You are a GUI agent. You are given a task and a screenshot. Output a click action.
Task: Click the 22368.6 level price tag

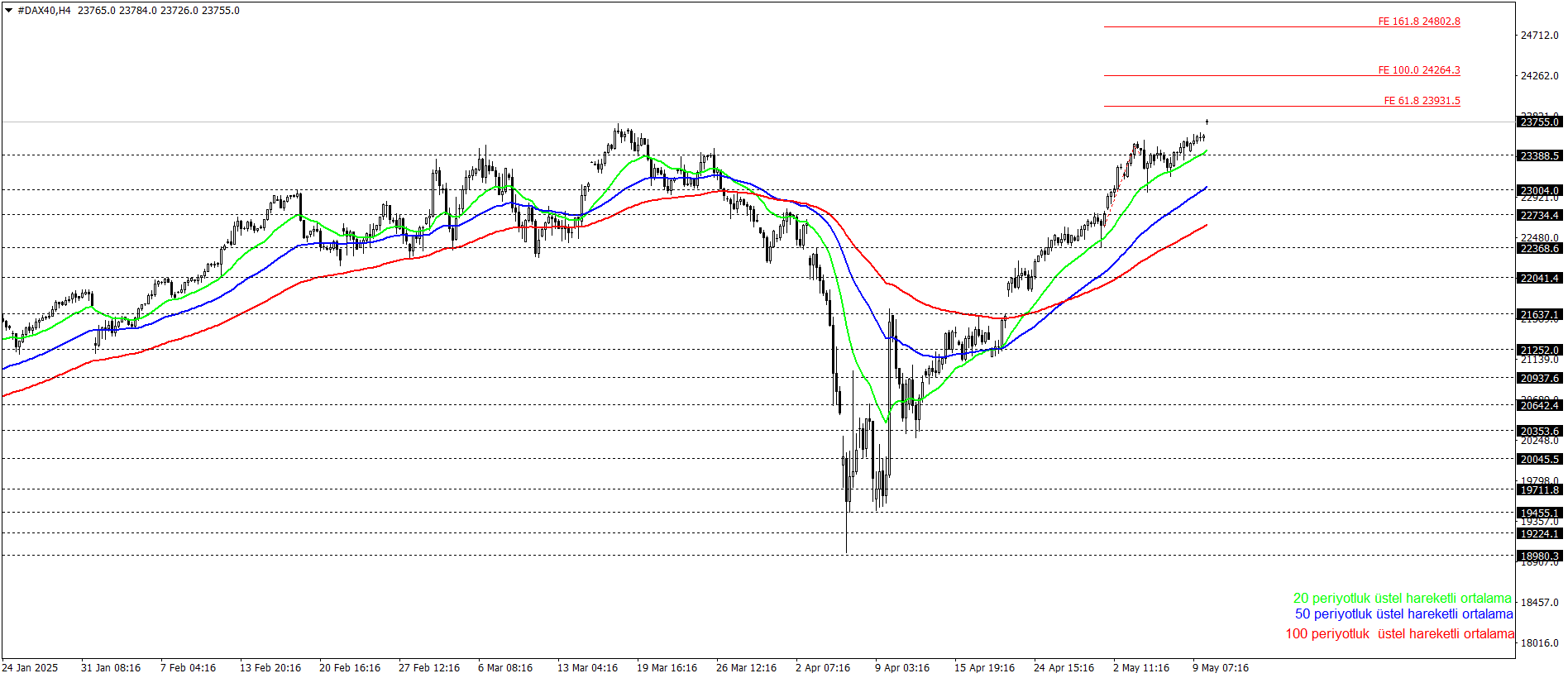coord(1540,249)
